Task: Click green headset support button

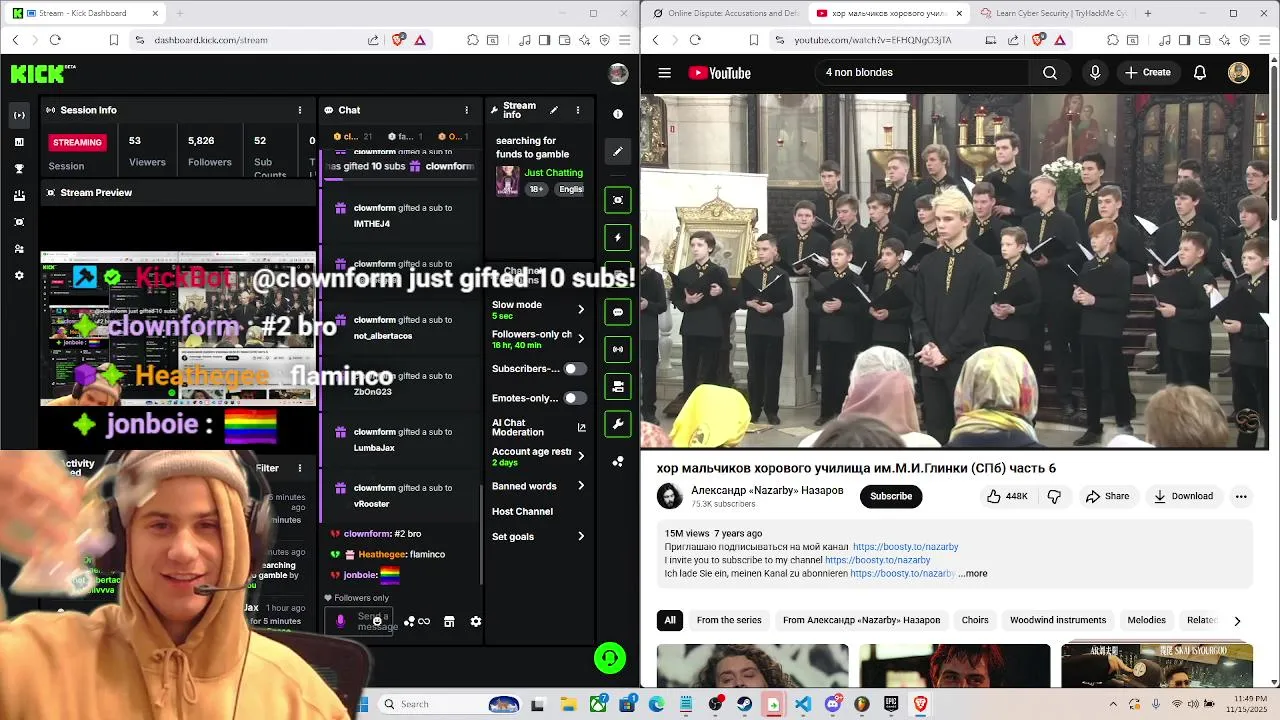Action: (610, 657)
